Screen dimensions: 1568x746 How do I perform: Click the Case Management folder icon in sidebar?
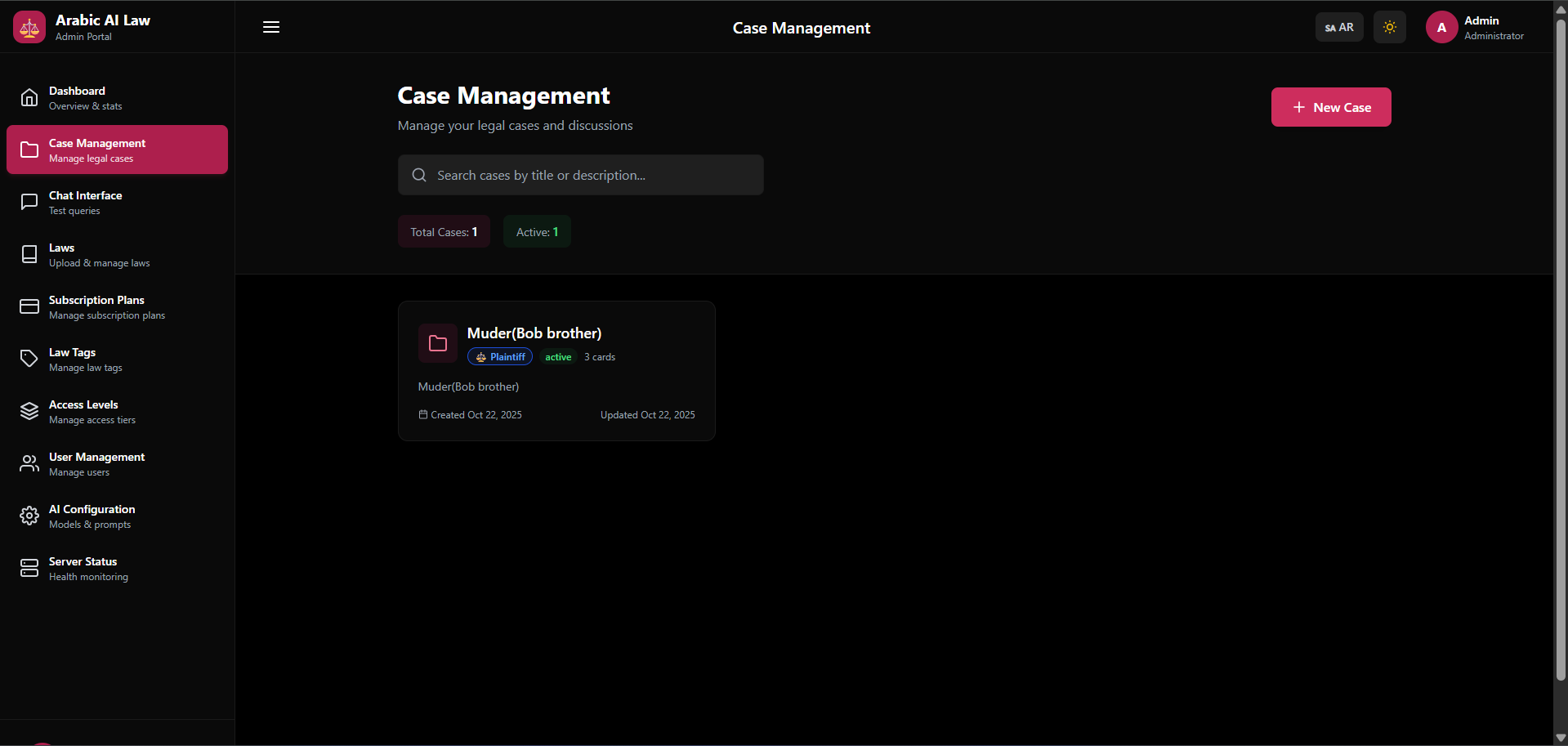29,150
